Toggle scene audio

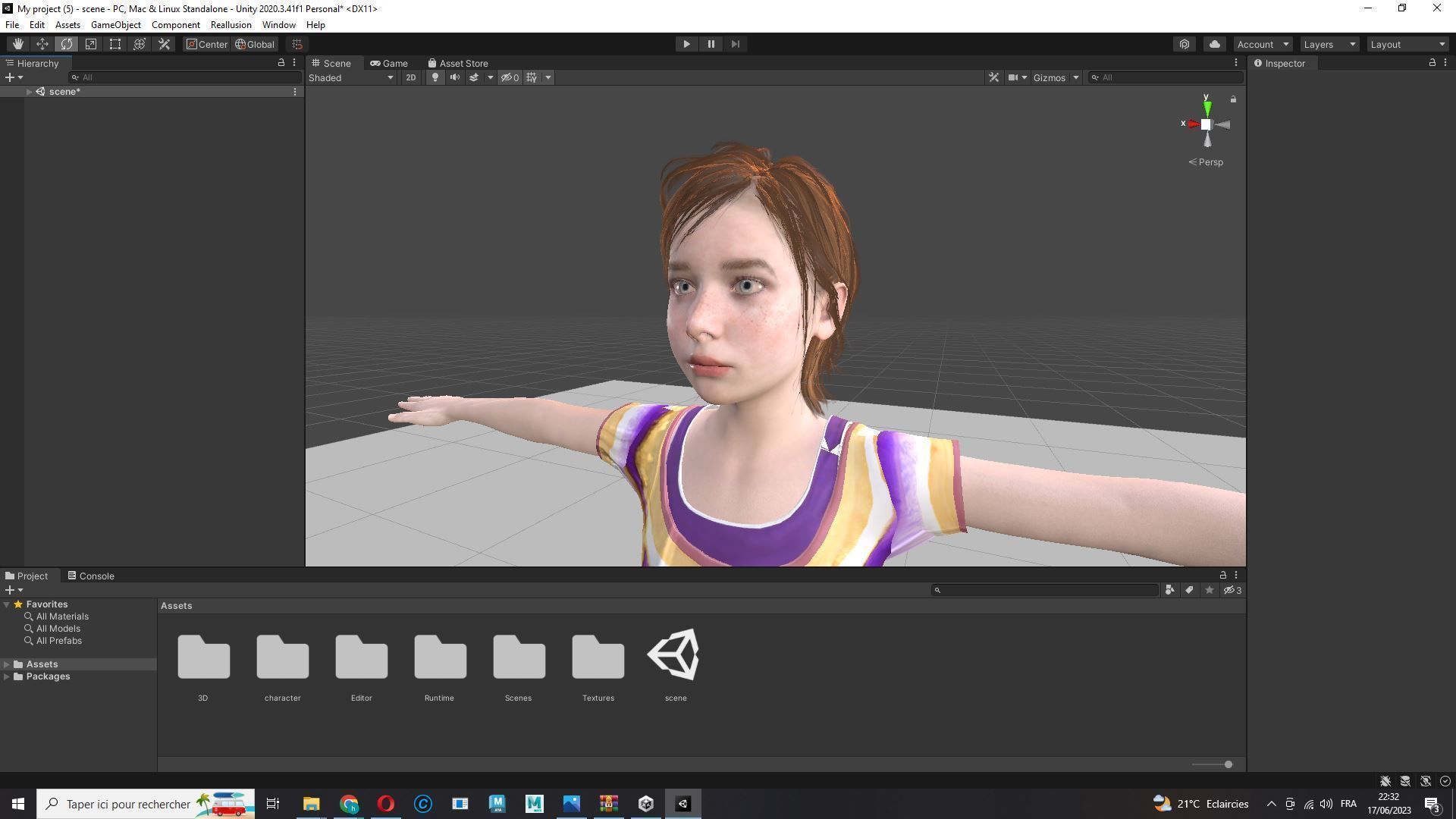point(454,77)
